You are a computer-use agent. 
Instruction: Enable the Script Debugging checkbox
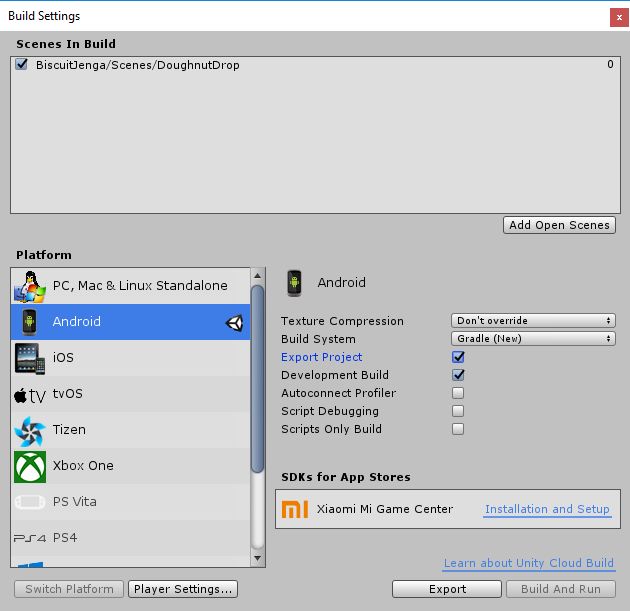pos(458,411)
